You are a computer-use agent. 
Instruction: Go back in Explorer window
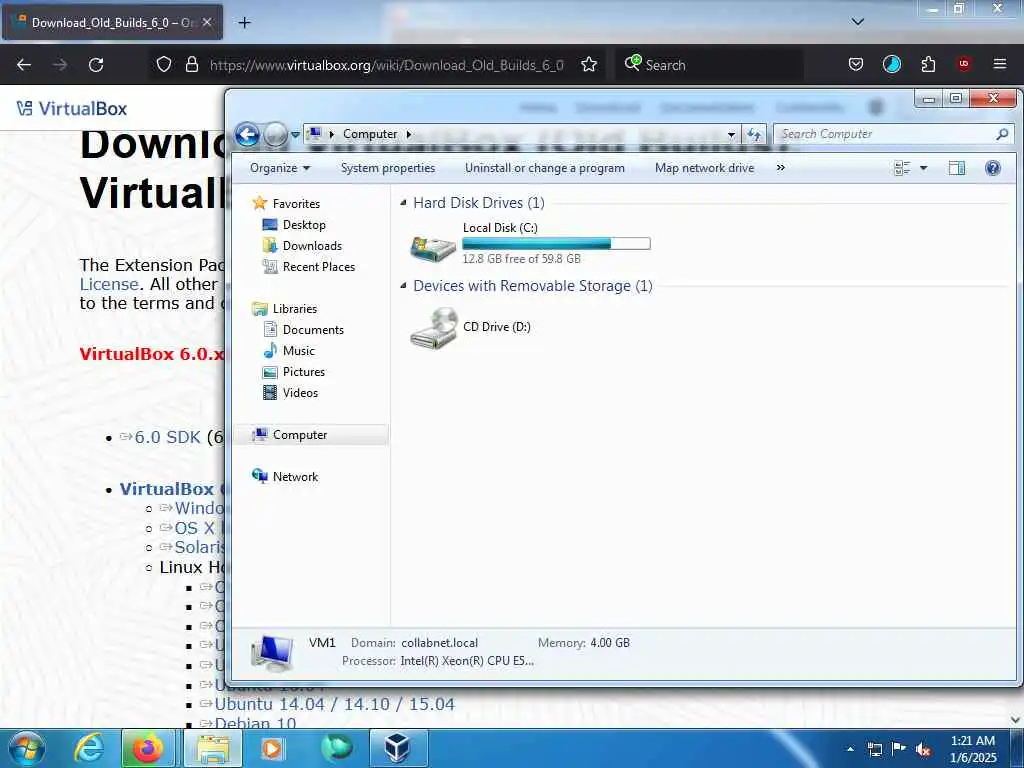point(247,135)
